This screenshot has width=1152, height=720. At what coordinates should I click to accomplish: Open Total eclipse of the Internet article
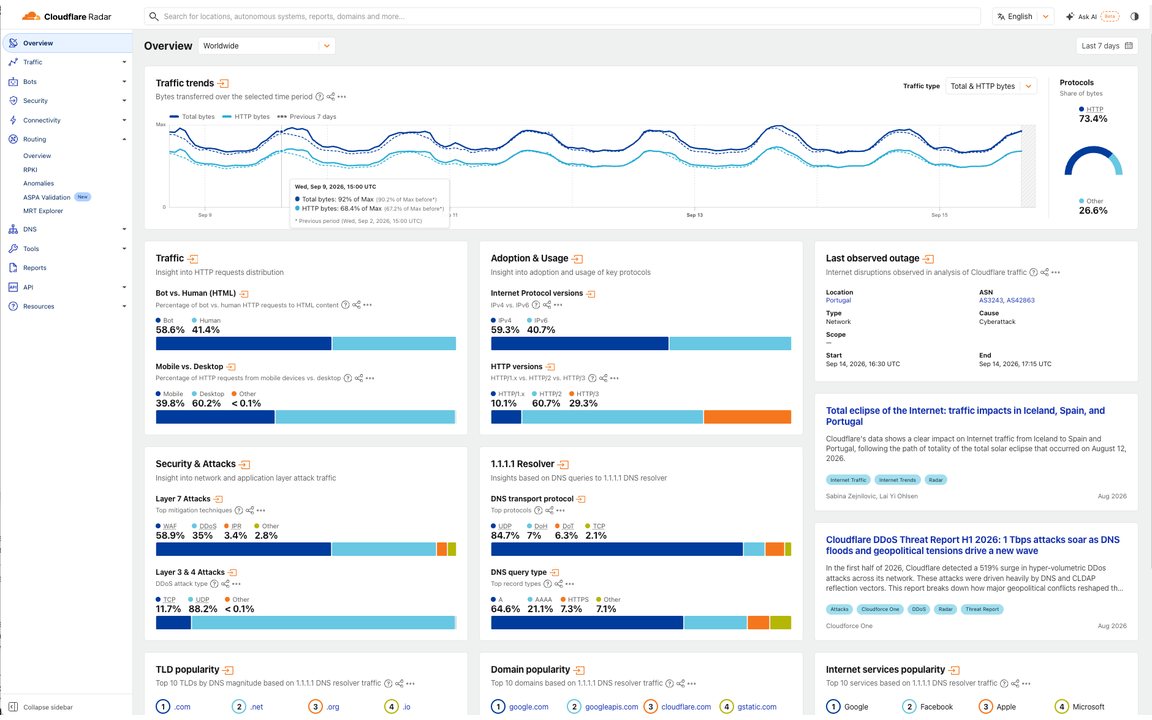(x=965, y=416)
